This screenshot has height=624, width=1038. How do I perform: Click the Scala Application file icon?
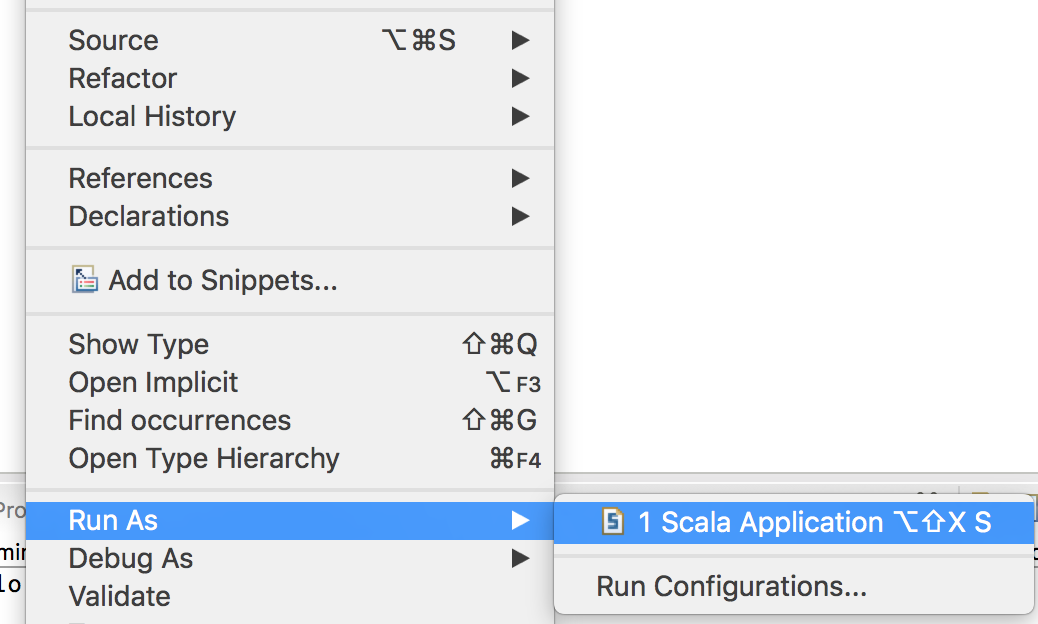click(x=612, y=521)
